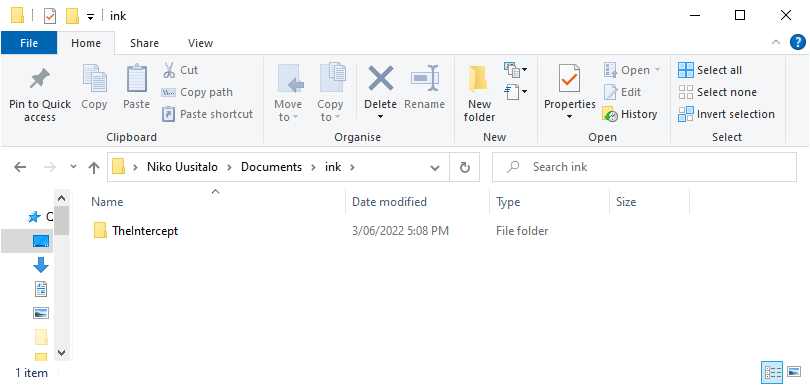Click the Paste clipboard icon
This screenshot has width=810, height=385.
point(136,79)
